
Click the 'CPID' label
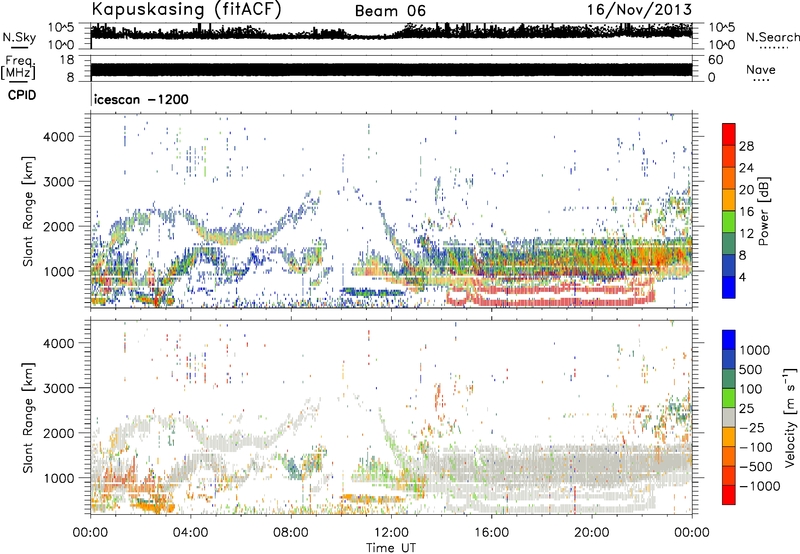(x=22, y=95)
